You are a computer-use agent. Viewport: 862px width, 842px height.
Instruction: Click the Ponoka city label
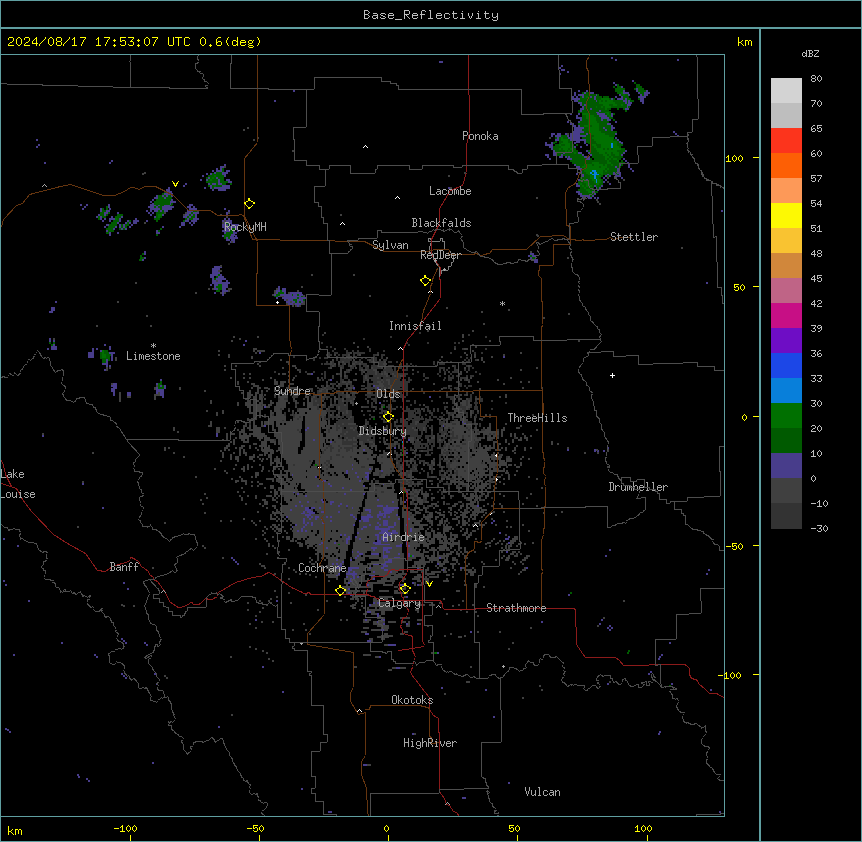[480, 136]
